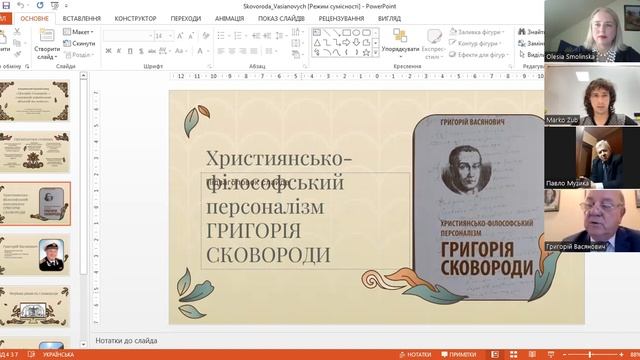
Task: Align text left
Action: [221, 51]
